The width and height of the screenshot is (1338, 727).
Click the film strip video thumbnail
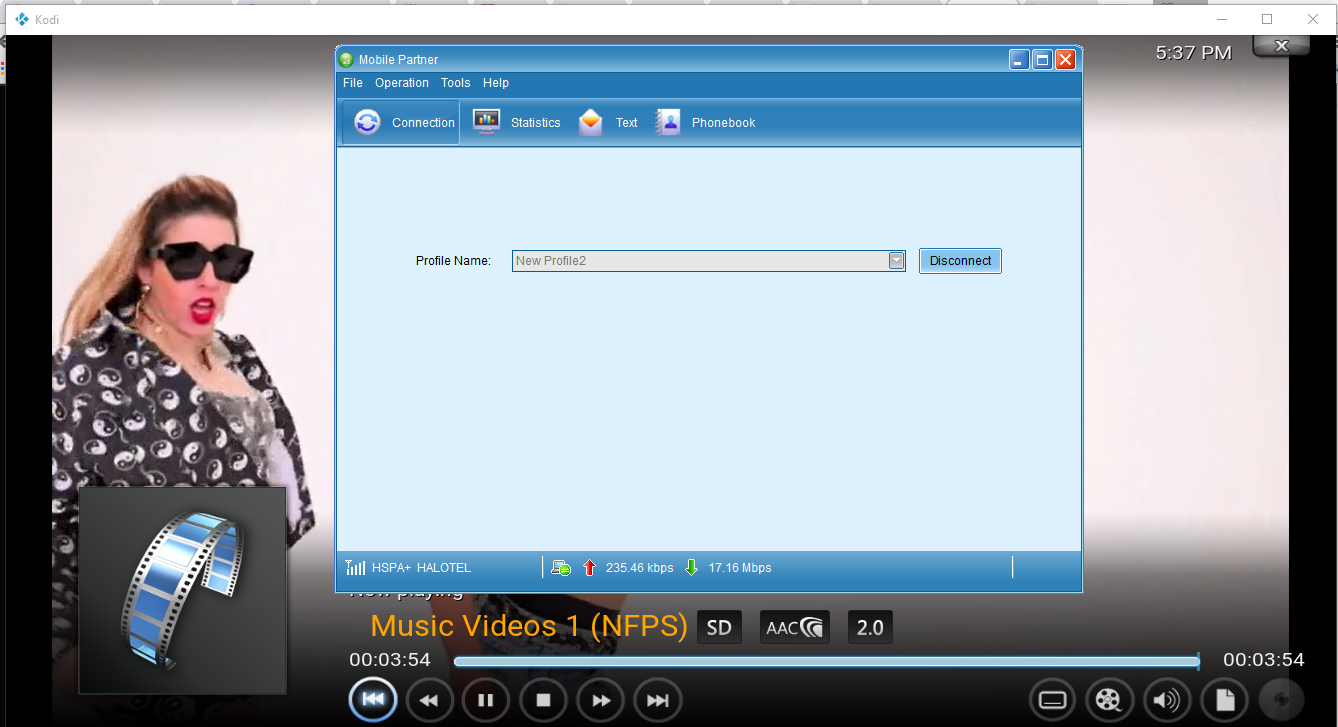click(183, 590)
